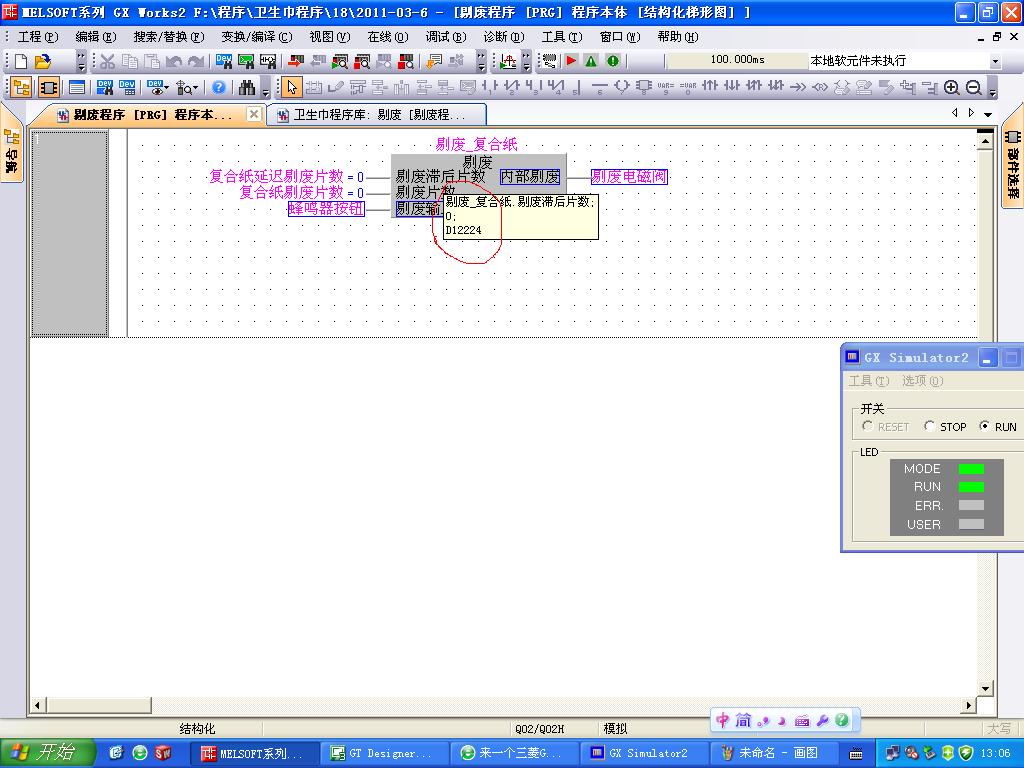Image resolution: width=1024 pixels, height=768 pixels.
Task: Click the red simulation play triangle icon
Action: tap(571, 61)
